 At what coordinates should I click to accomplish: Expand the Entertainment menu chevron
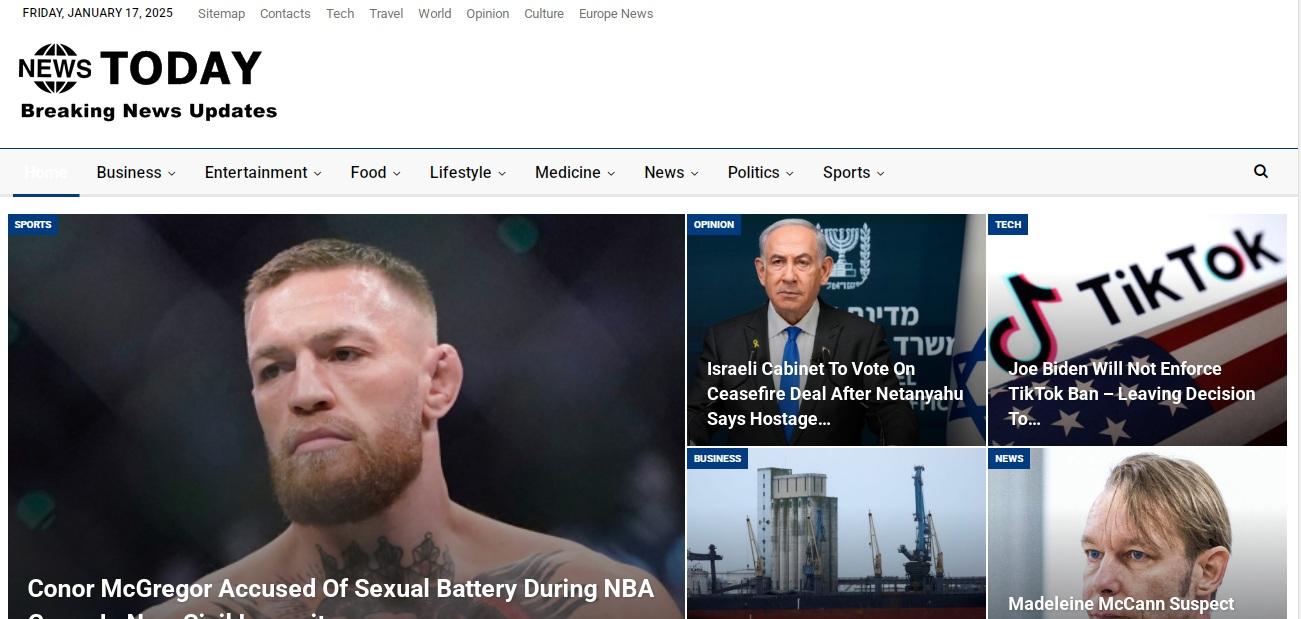click(318, 173)
